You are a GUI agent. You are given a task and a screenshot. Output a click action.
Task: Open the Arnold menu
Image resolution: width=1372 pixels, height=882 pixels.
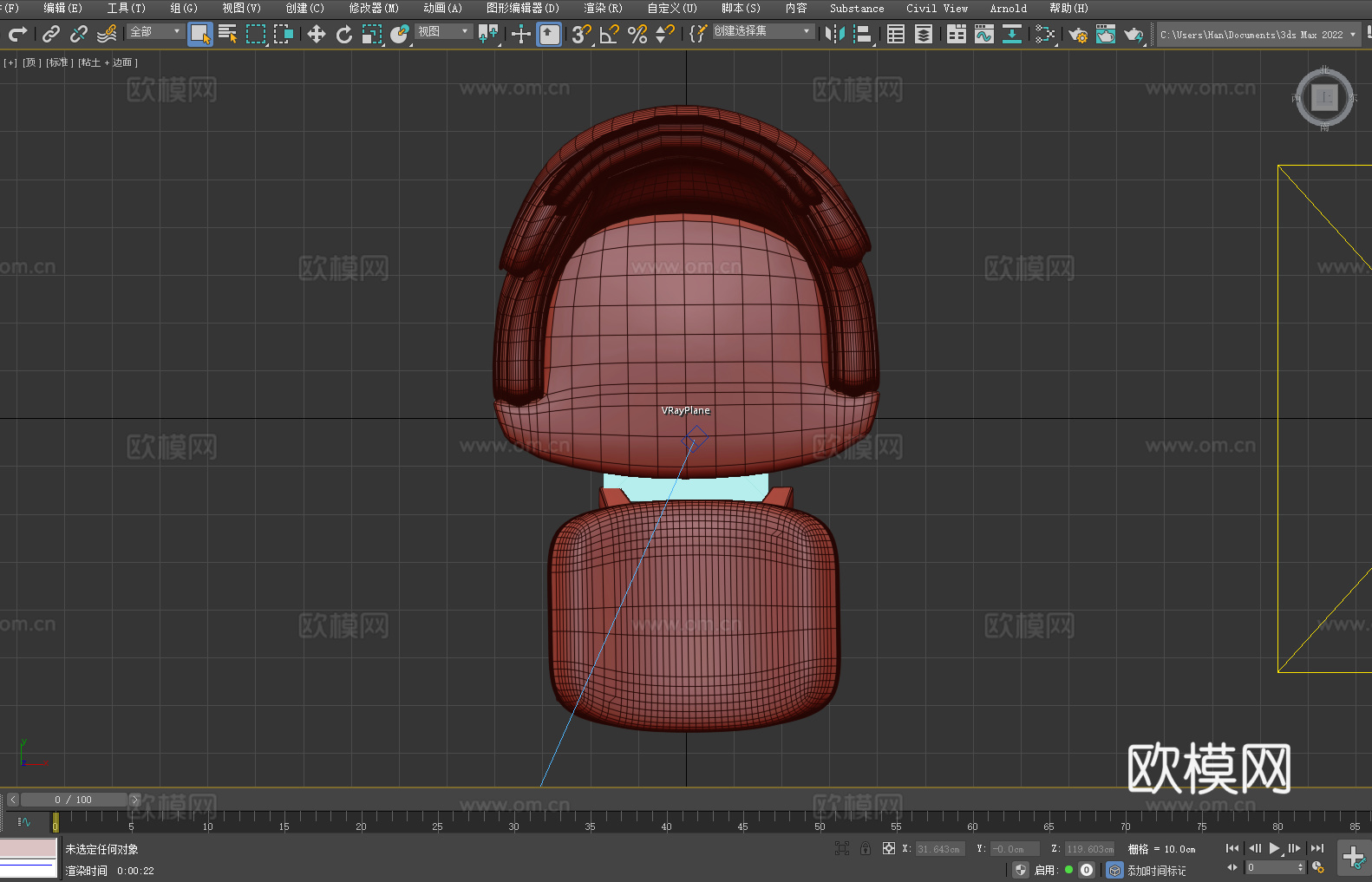[x=1008, y=8]
